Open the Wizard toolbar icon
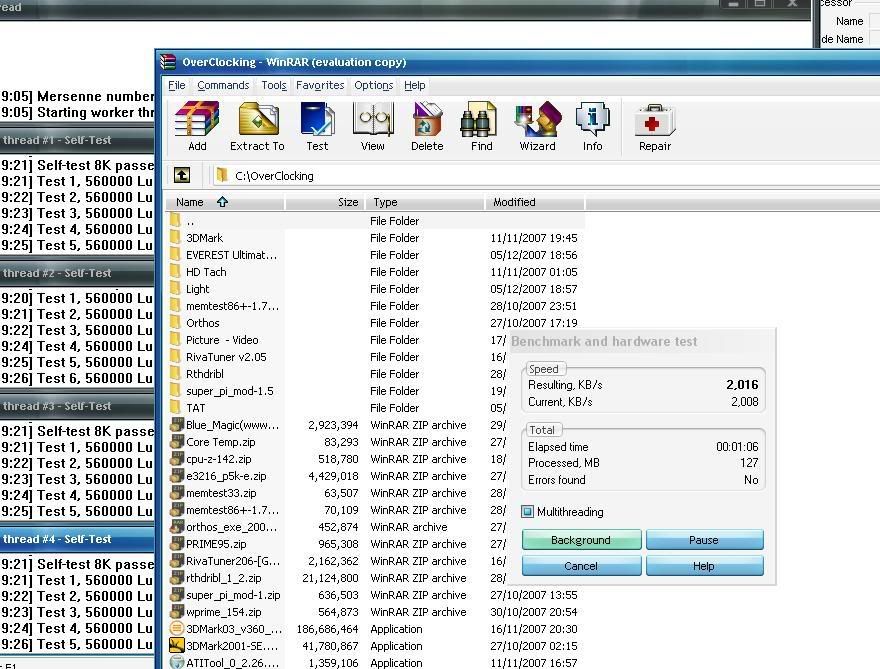 tap(537, 119)
